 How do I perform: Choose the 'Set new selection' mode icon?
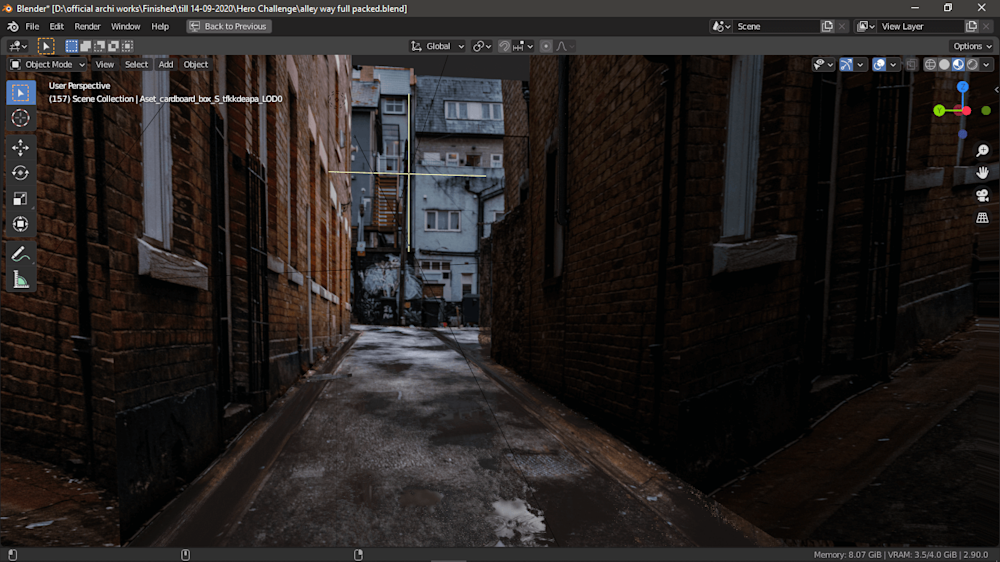tap(71, 46)
